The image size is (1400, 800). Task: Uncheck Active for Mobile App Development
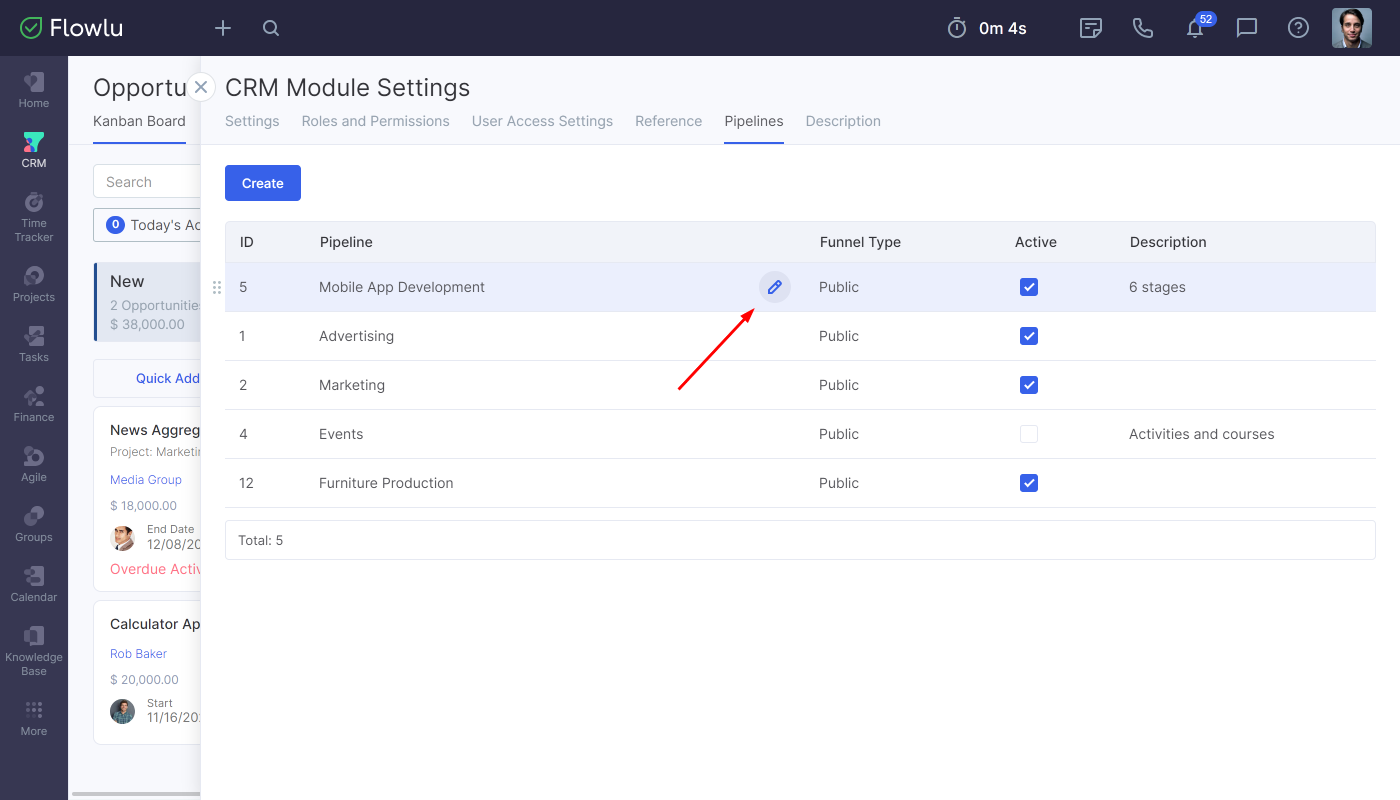1029,287
